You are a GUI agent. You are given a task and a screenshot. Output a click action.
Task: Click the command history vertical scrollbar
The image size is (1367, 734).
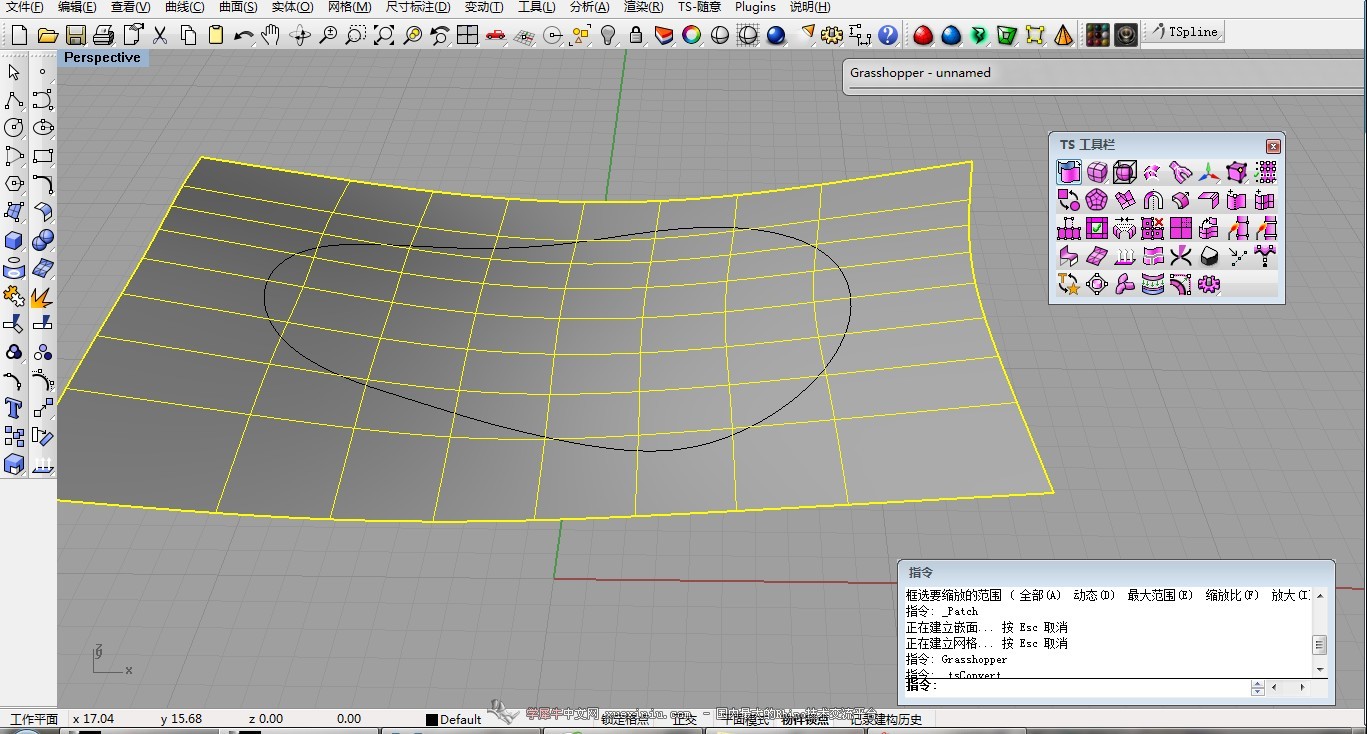pos(1320,632)
